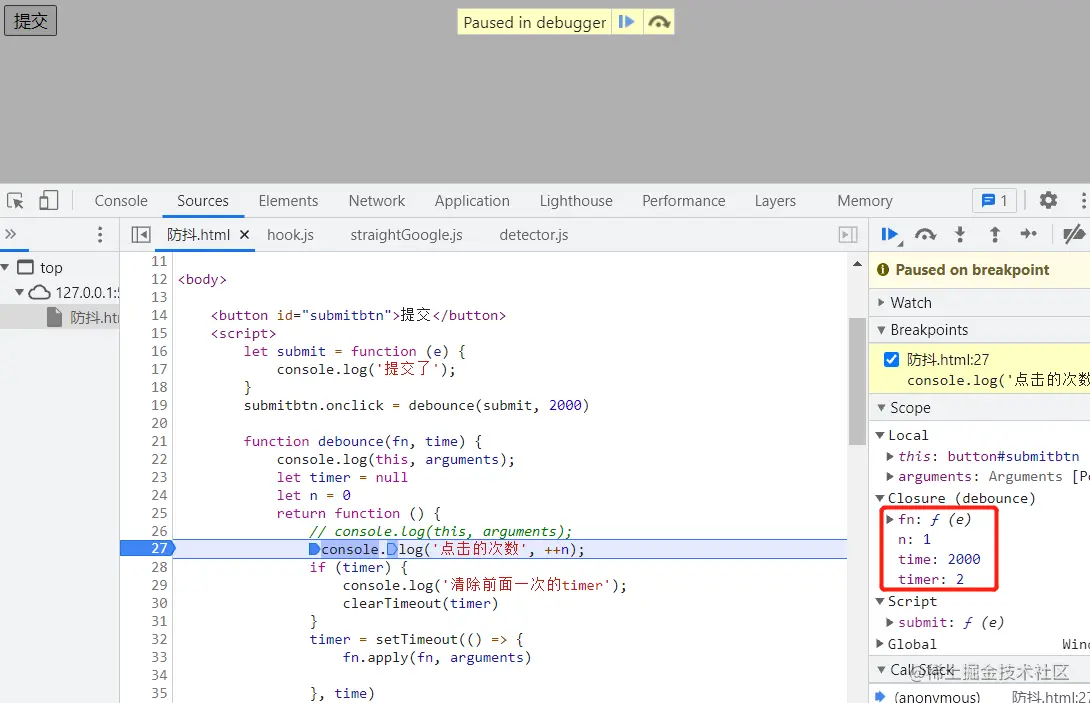The height and width of the screenshot is (703, 1090).
Task: Click line number 32 in the gutter
Action: (159, 639)
